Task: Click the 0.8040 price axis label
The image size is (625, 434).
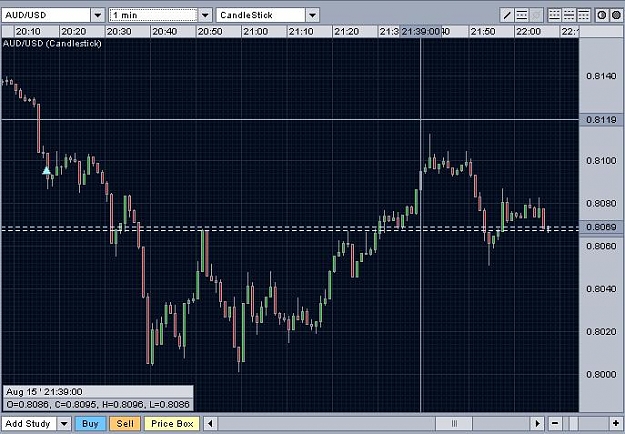Action: 601,289
